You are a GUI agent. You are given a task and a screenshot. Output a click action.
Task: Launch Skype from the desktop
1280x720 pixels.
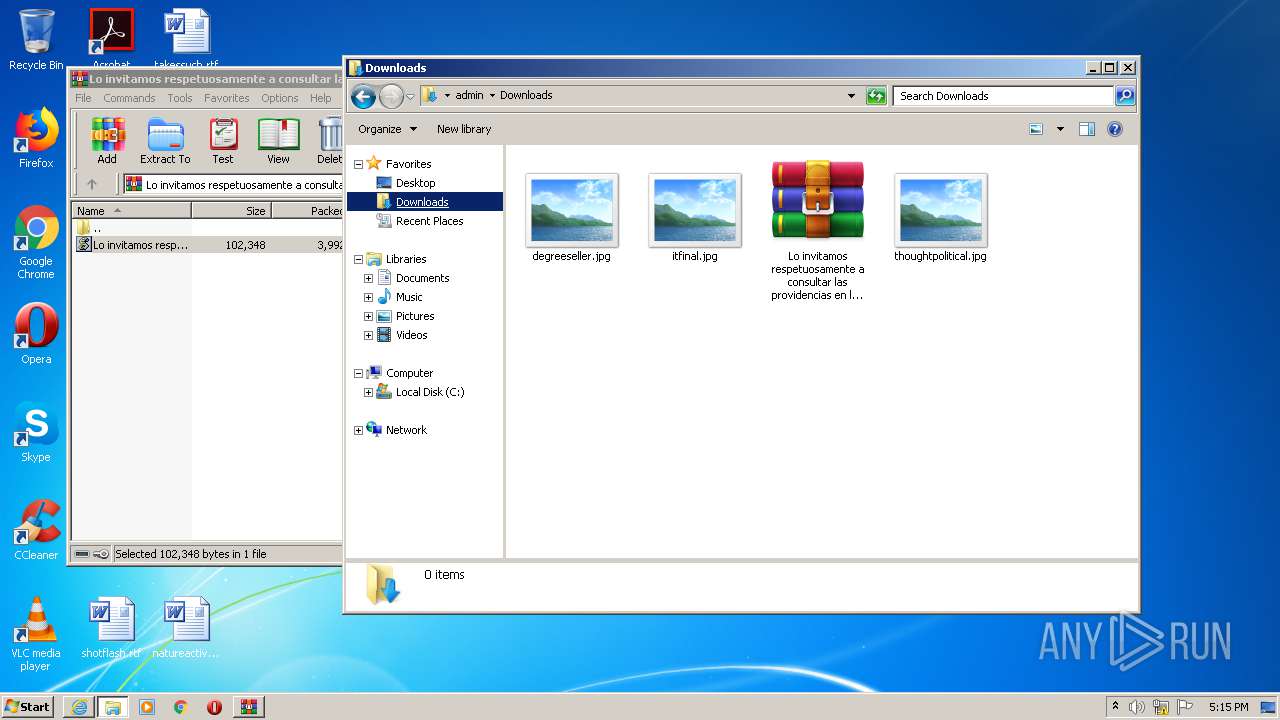(x=36, y=433)
